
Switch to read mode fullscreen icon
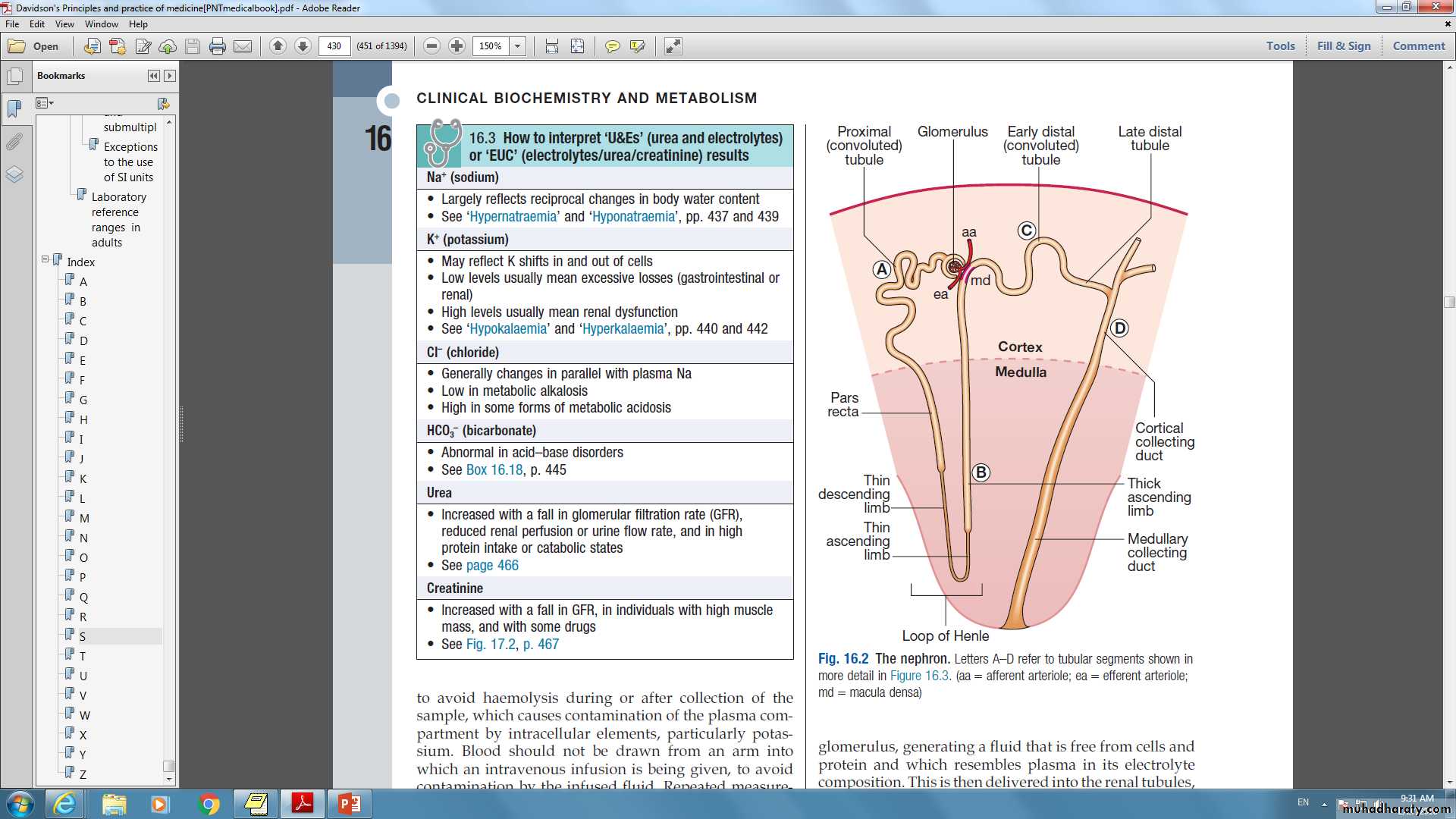[x=673, y=46]
